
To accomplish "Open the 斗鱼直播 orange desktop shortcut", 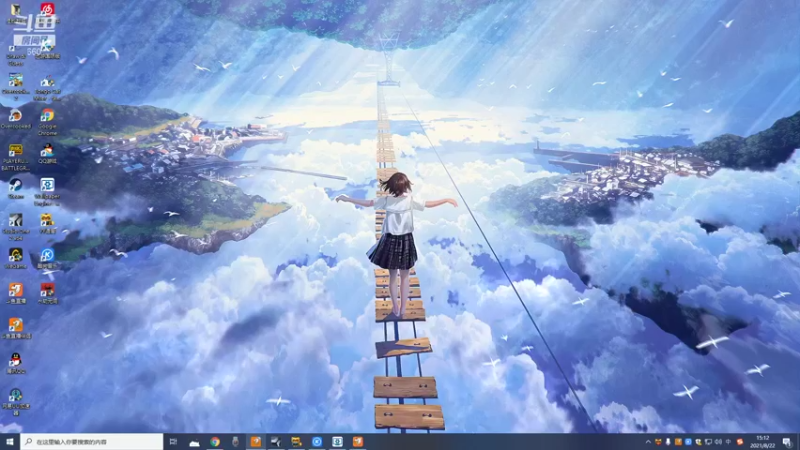I will tap(15, 293).
